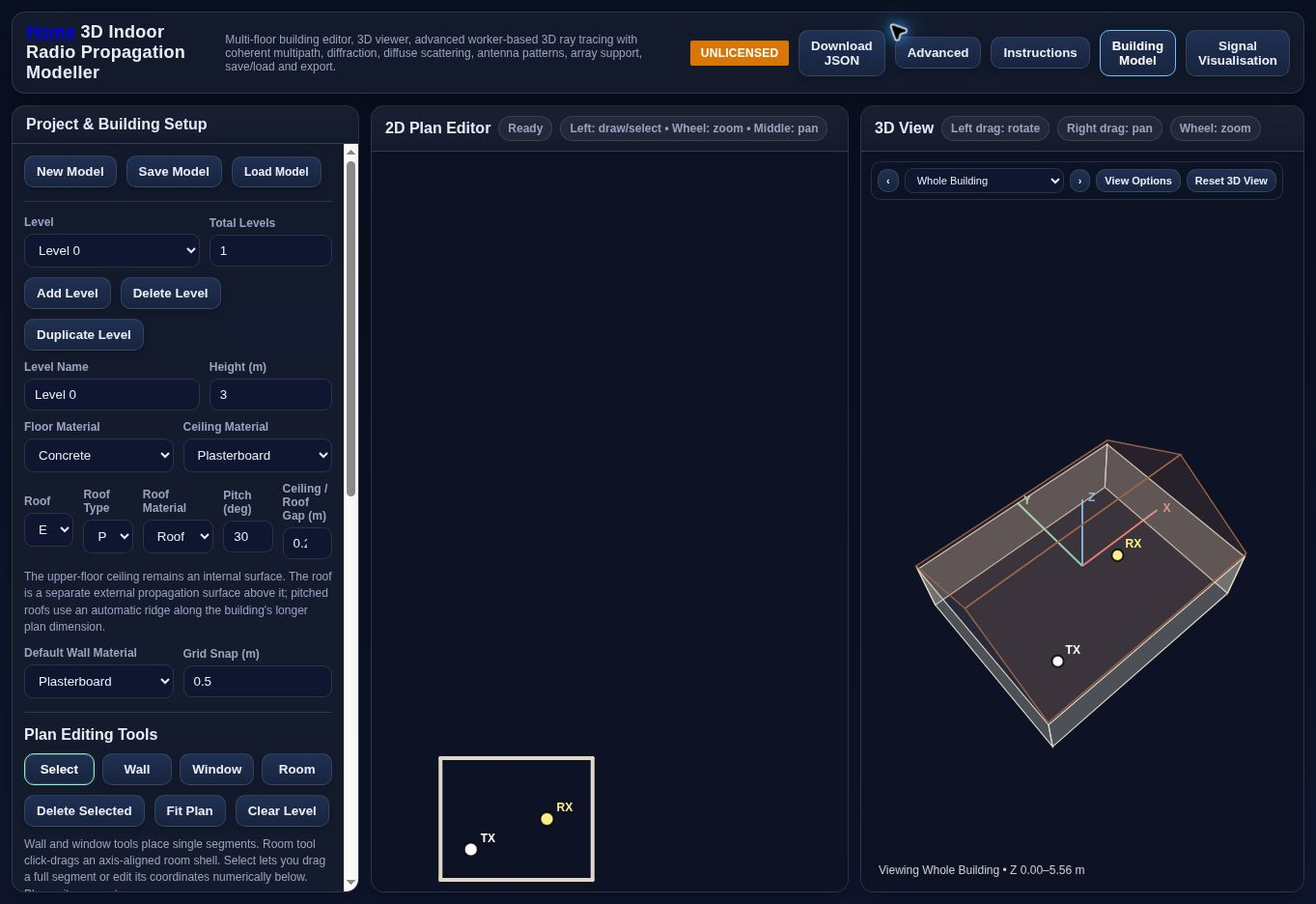Switch to the Building Model tab
This screenshot has height=904, width=1316.
(x=1137, y=53)
